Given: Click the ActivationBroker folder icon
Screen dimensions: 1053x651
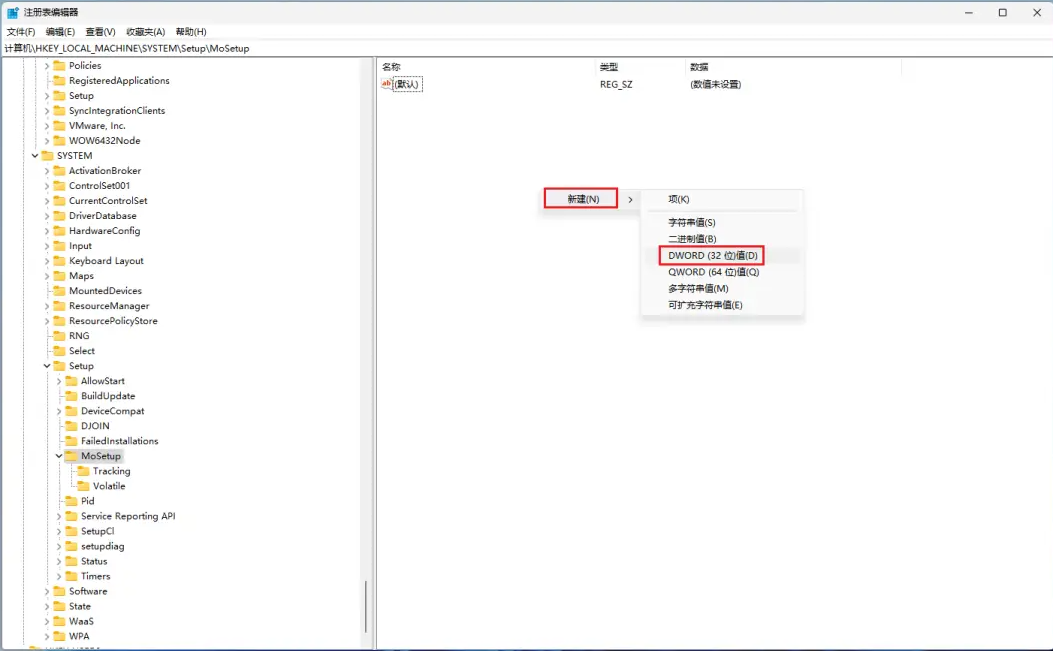Looking at the screenshot, I should click(60, 171).
